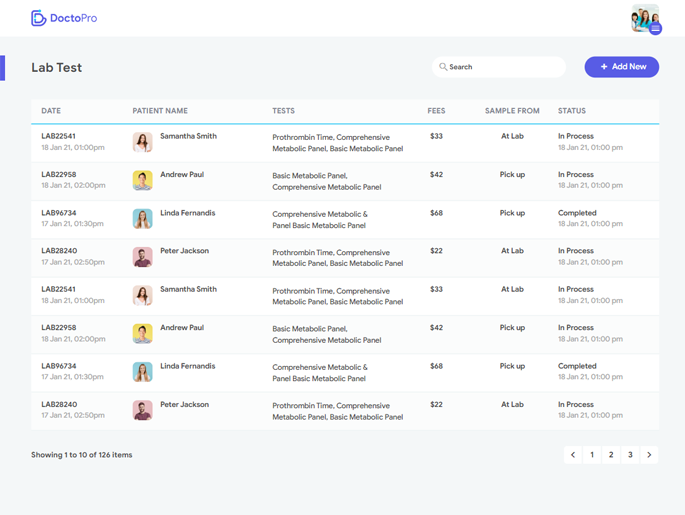The image size is (685, 515).
Task: Click 'Comprehensive Metabolic &' tests in third row
Action: click(x=320, y=214)
